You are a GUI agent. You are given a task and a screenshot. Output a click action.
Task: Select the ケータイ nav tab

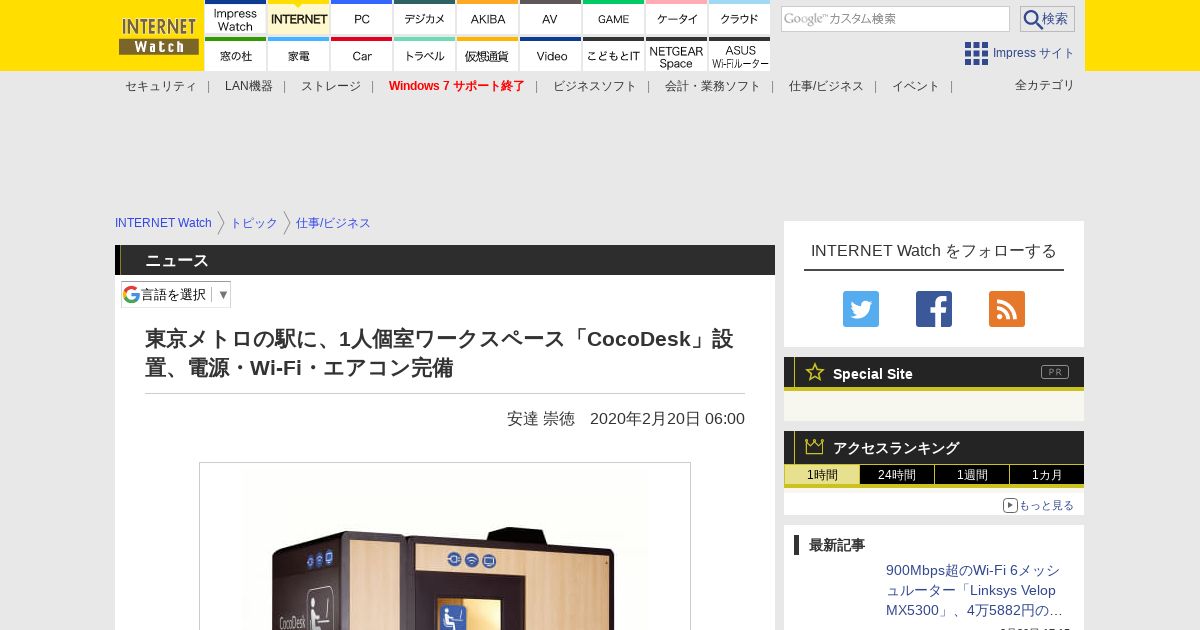click(676, 18)
